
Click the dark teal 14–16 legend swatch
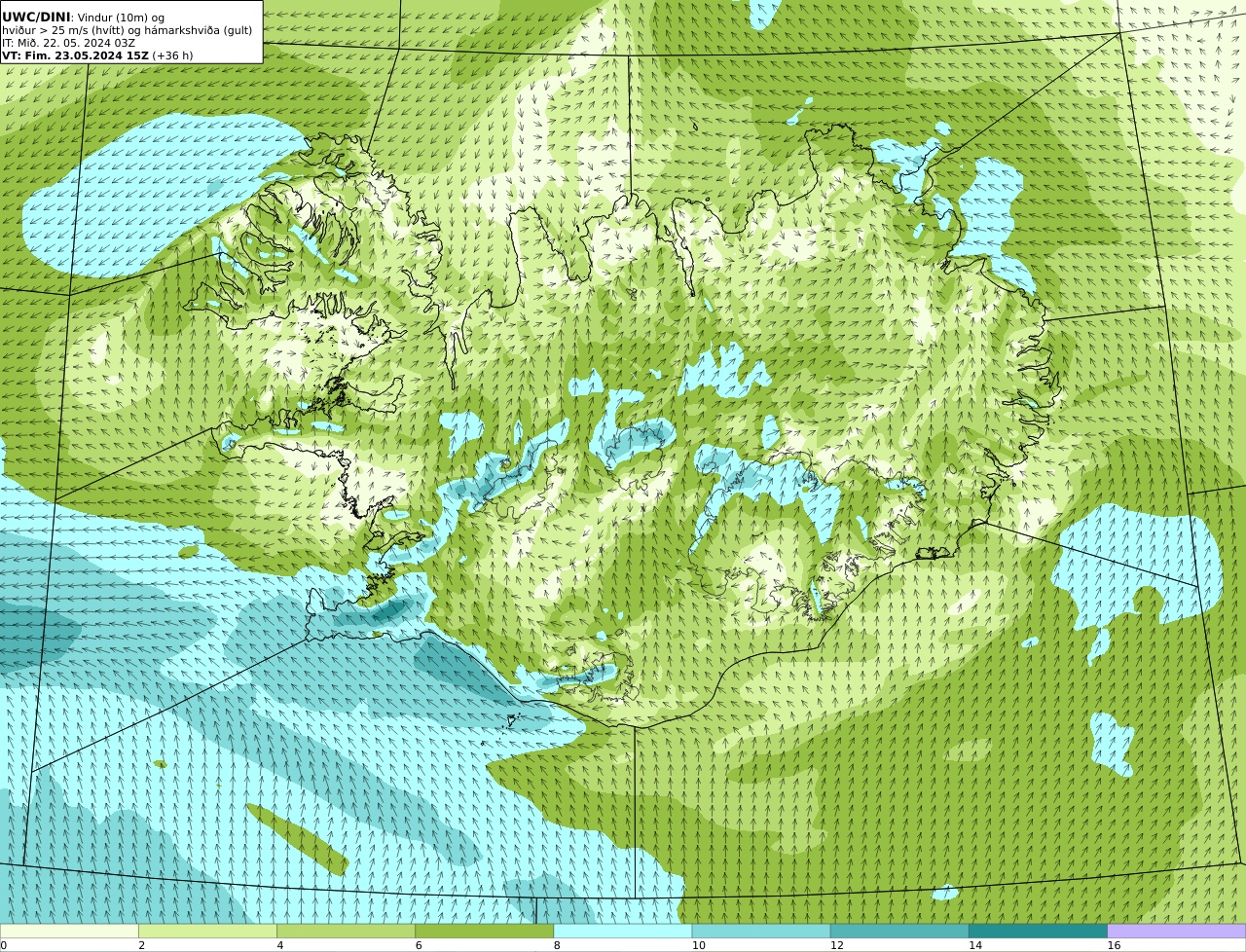(x=1039, y=931)
